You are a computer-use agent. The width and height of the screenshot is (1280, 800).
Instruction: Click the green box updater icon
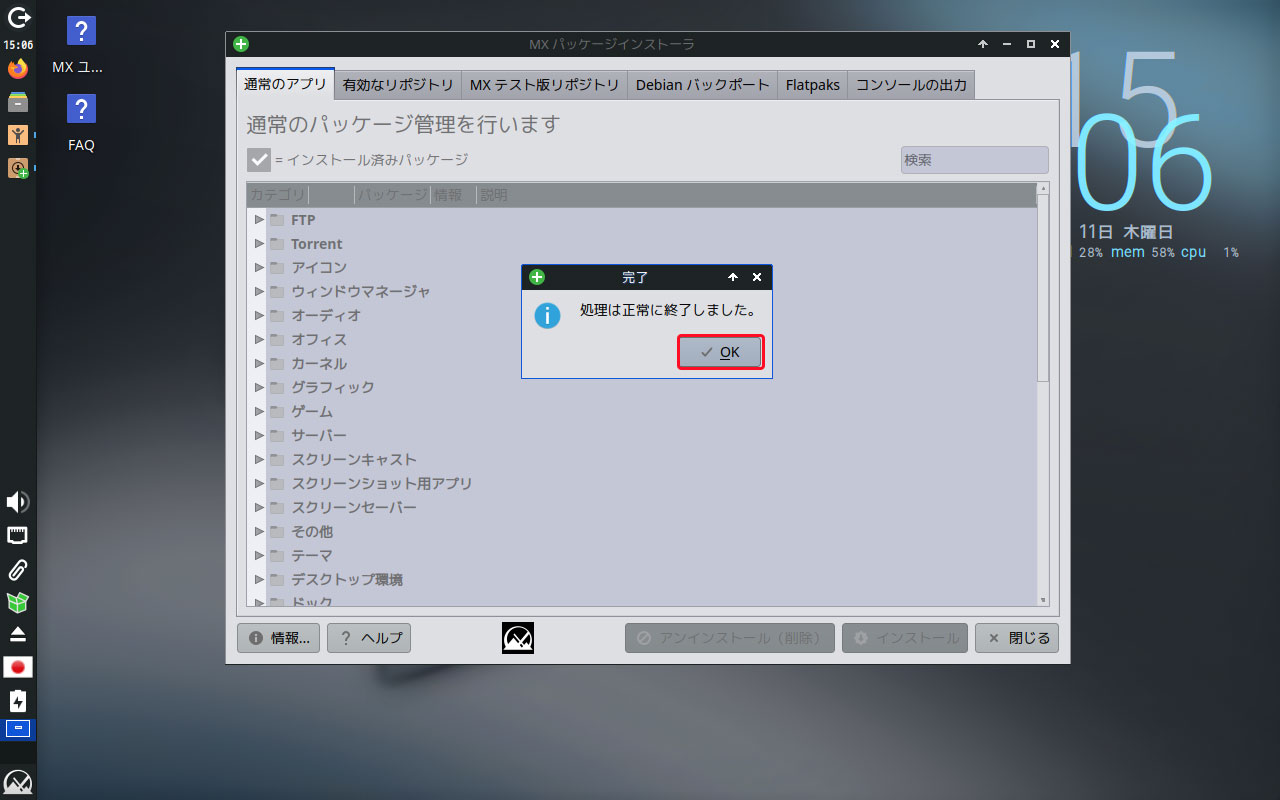click(18, 602)
